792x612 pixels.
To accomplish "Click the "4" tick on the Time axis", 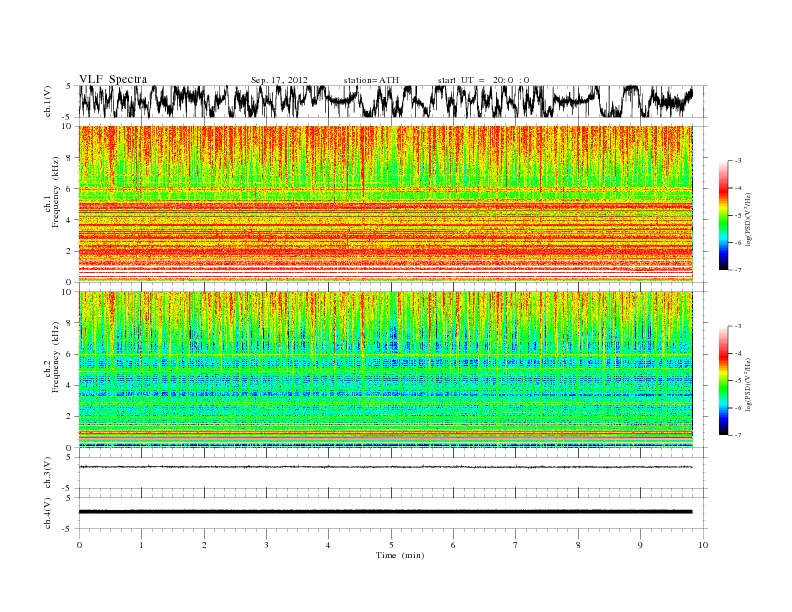I will tap(328, 545).
